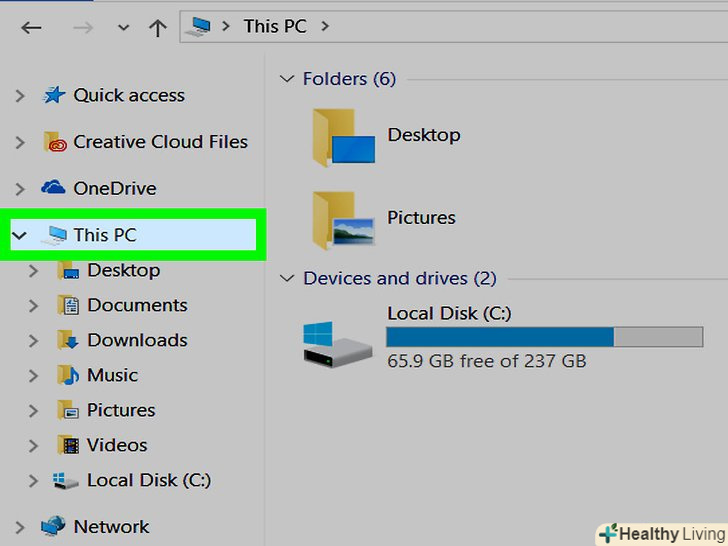This screenshot has width=728, height=546.
Task: Select Pictures in the sidebar tree
Action: click(121, 410)
